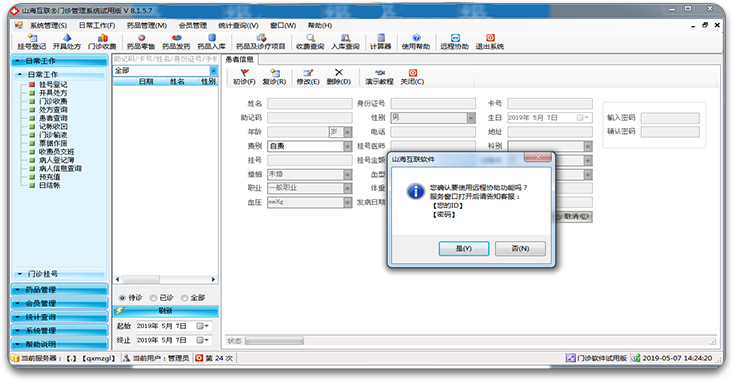This screenshot has width=733, height=381.
Task: Open the 帮助(H) menu
Action: (319, 25)
